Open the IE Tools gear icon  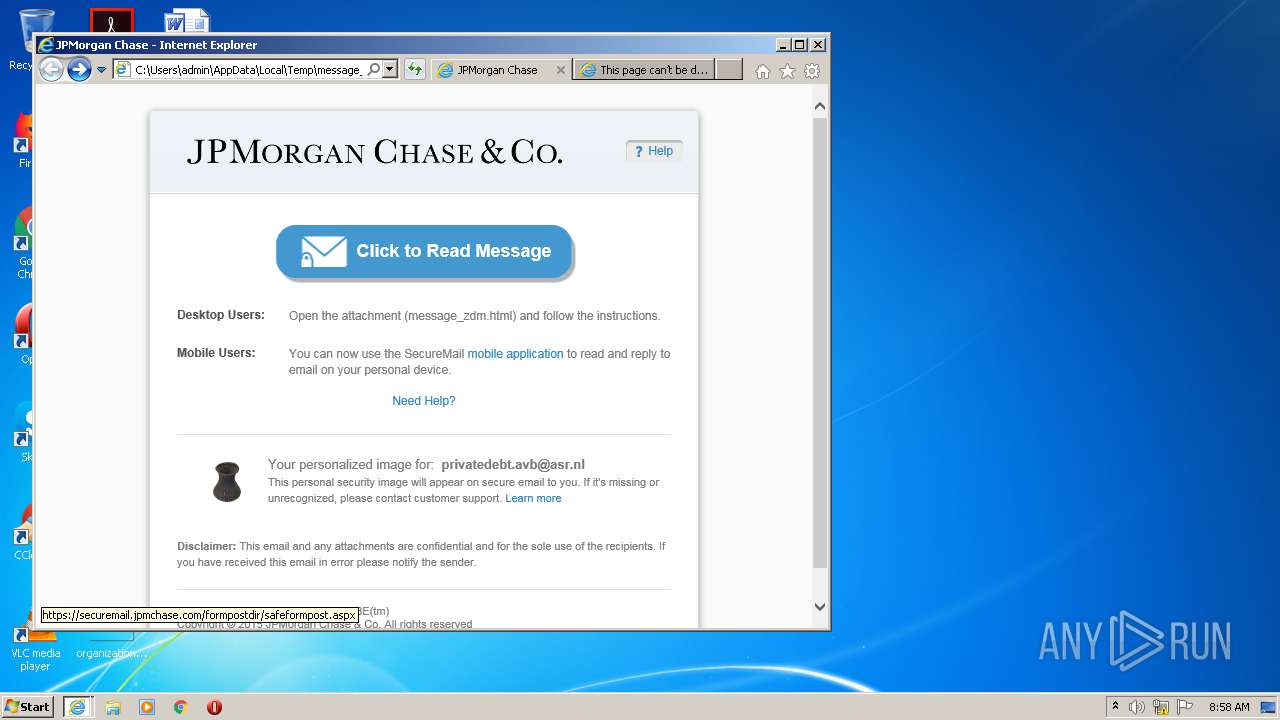(x=812, y=71)
